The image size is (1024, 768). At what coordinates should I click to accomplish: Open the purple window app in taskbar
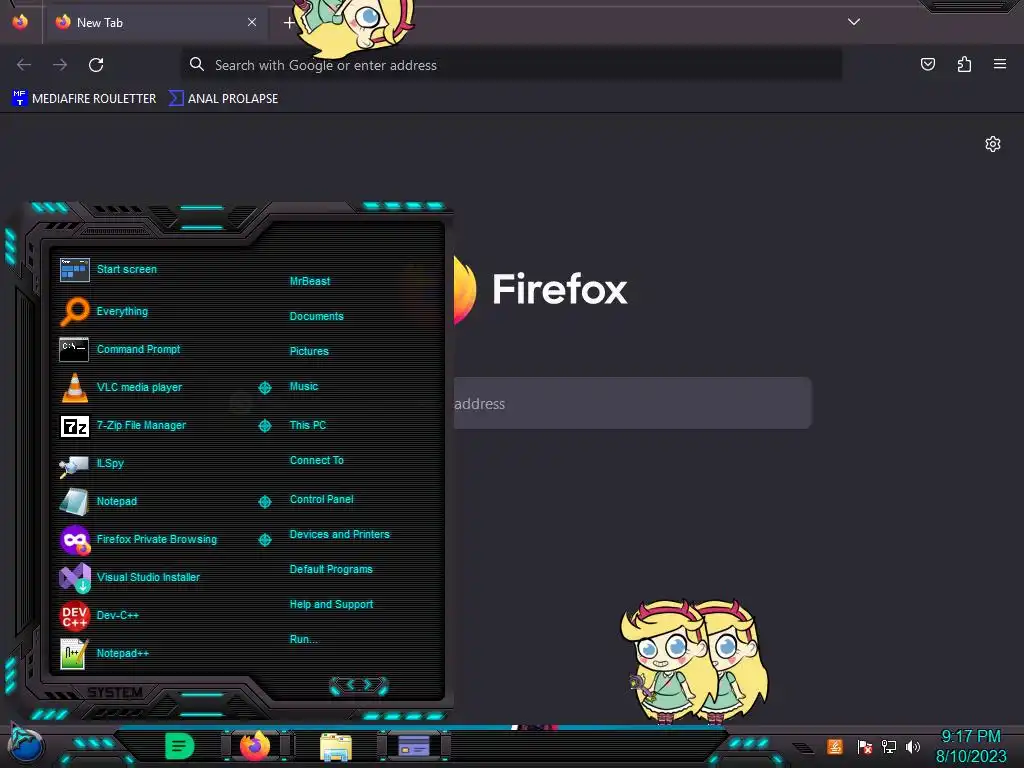tap(414, 746)
